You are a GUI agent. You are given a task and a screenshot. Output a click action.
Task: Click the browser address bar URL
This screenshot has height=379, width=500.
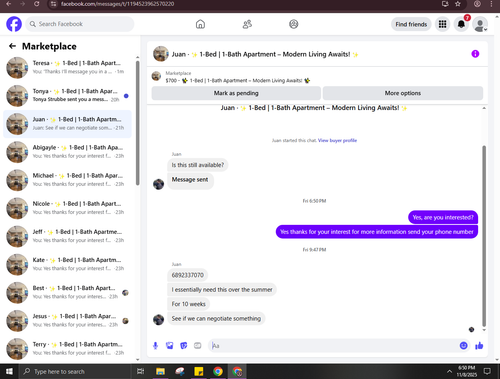tap(117, 4)
